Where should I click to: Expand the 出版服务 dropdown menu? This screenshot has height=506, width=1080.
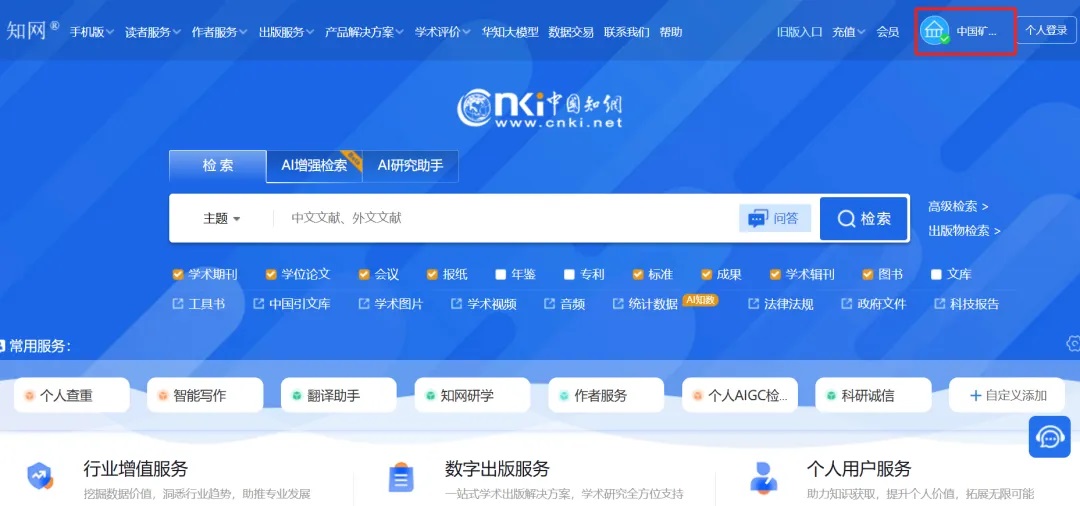[x=287, y=32]
